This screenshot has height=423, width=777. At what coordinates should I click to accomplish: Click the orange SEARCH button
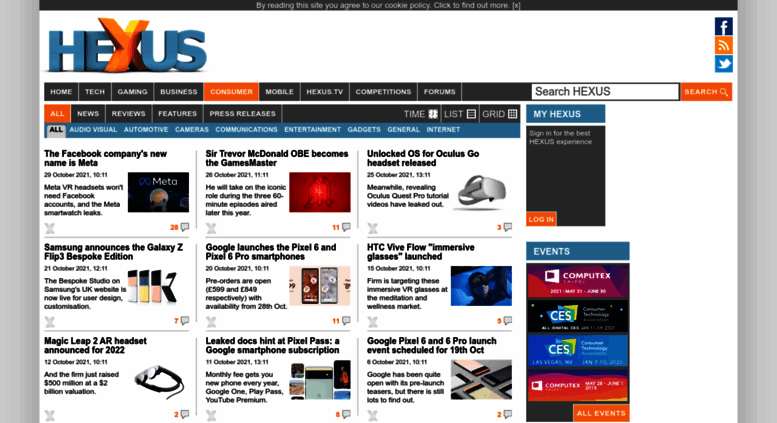click(x=706, y=92)
